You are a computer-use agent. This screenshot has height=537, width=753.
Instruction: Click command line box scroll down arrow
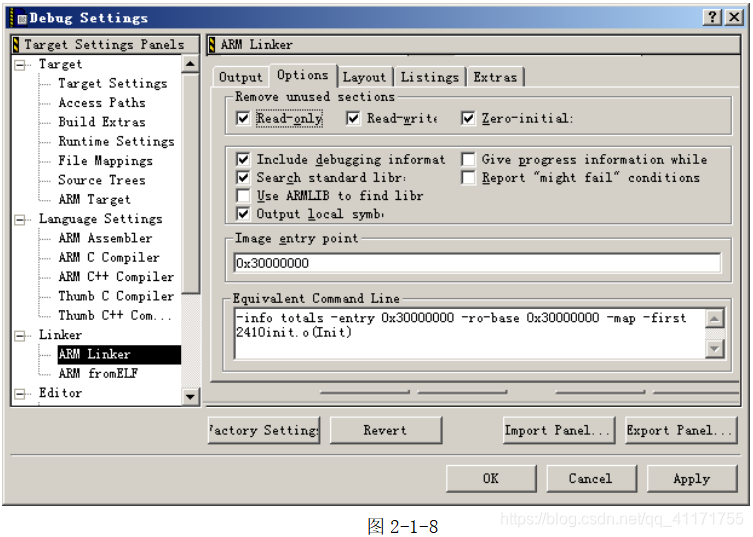(x=715, y=349)
